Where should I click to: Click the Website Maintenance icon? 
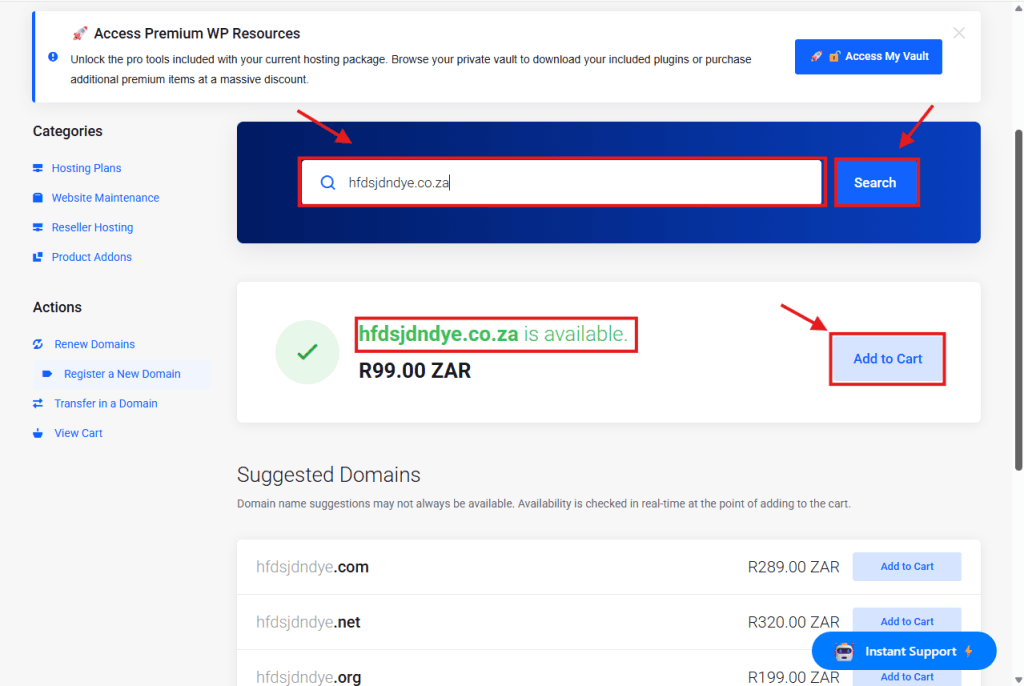coord(38,198)
